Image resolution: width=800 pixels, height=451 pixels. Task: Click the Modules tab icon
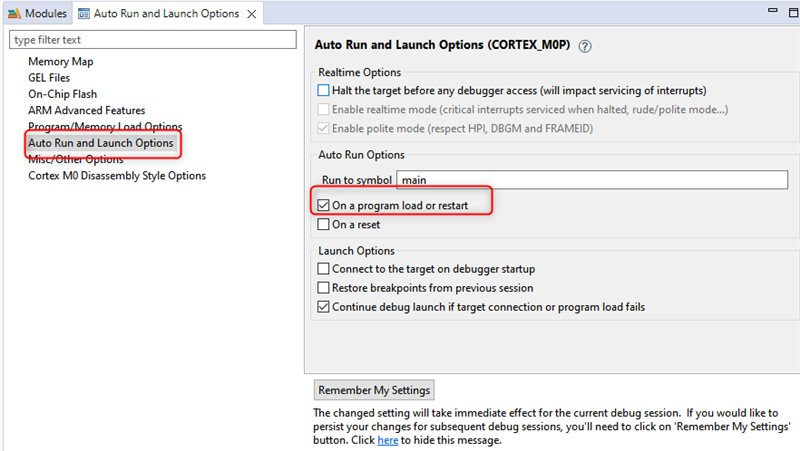coord(14,14)
